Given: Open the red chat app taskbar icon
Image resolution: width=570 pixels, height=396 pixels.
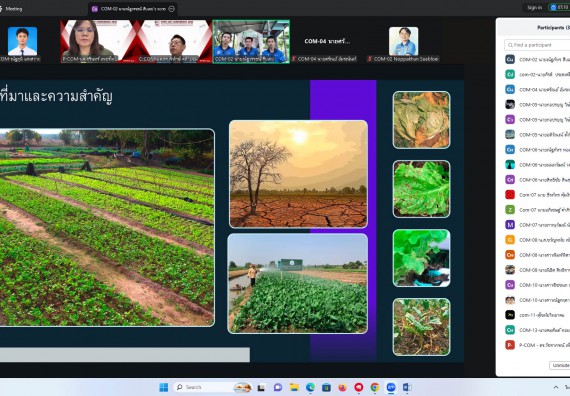Looking at the screenshot, I should 359,388.
